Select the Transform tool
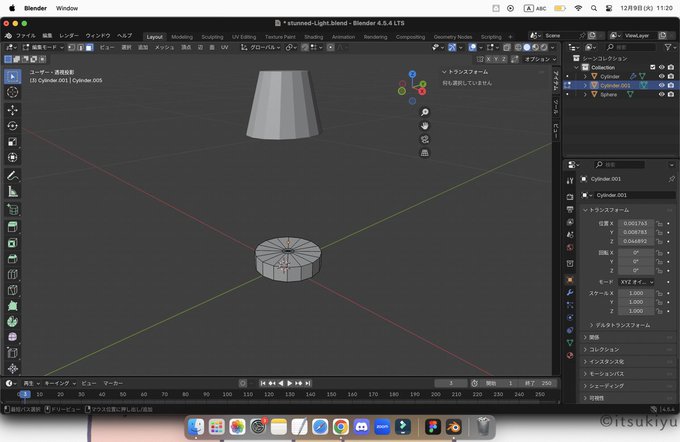The image size is (680, 442). point(13,157)
